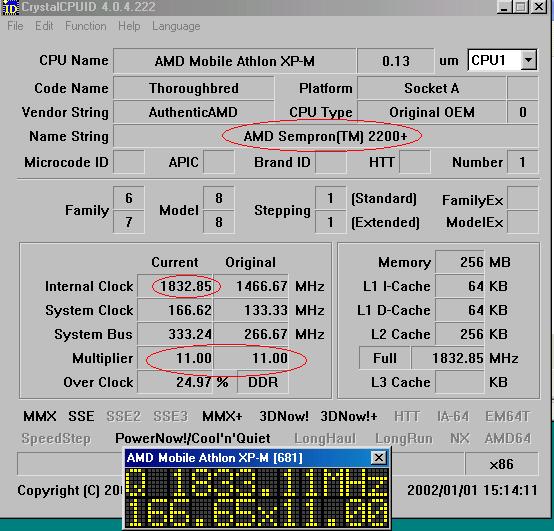Click the 0.13 process size value
This screenshot has width=554, height=531.
pyautogui.click(x=396, y=61)
